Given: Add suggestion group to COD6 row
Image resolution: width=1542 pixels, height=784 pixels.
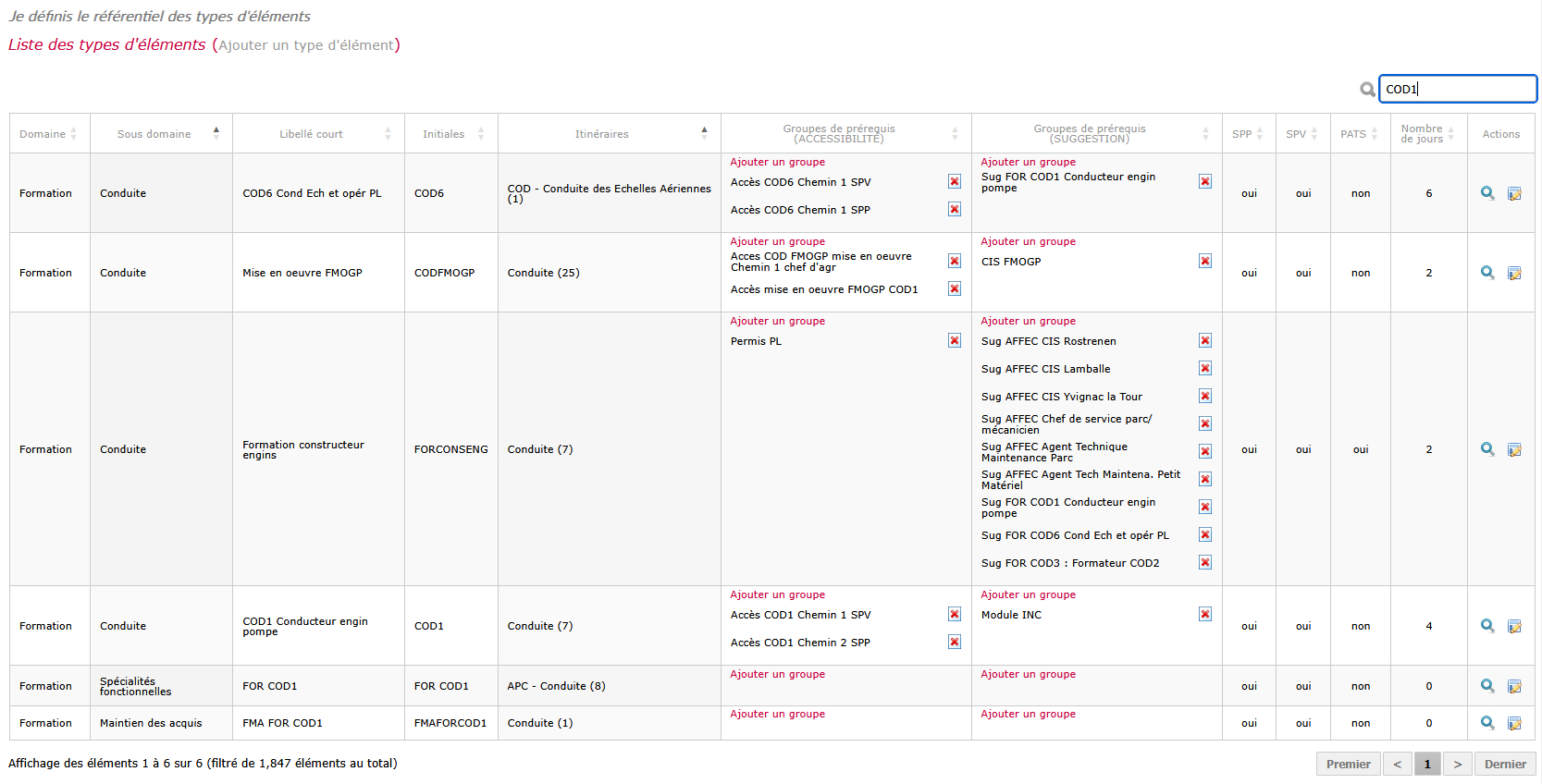Looking at the screenshot, I should point(1029,163).
